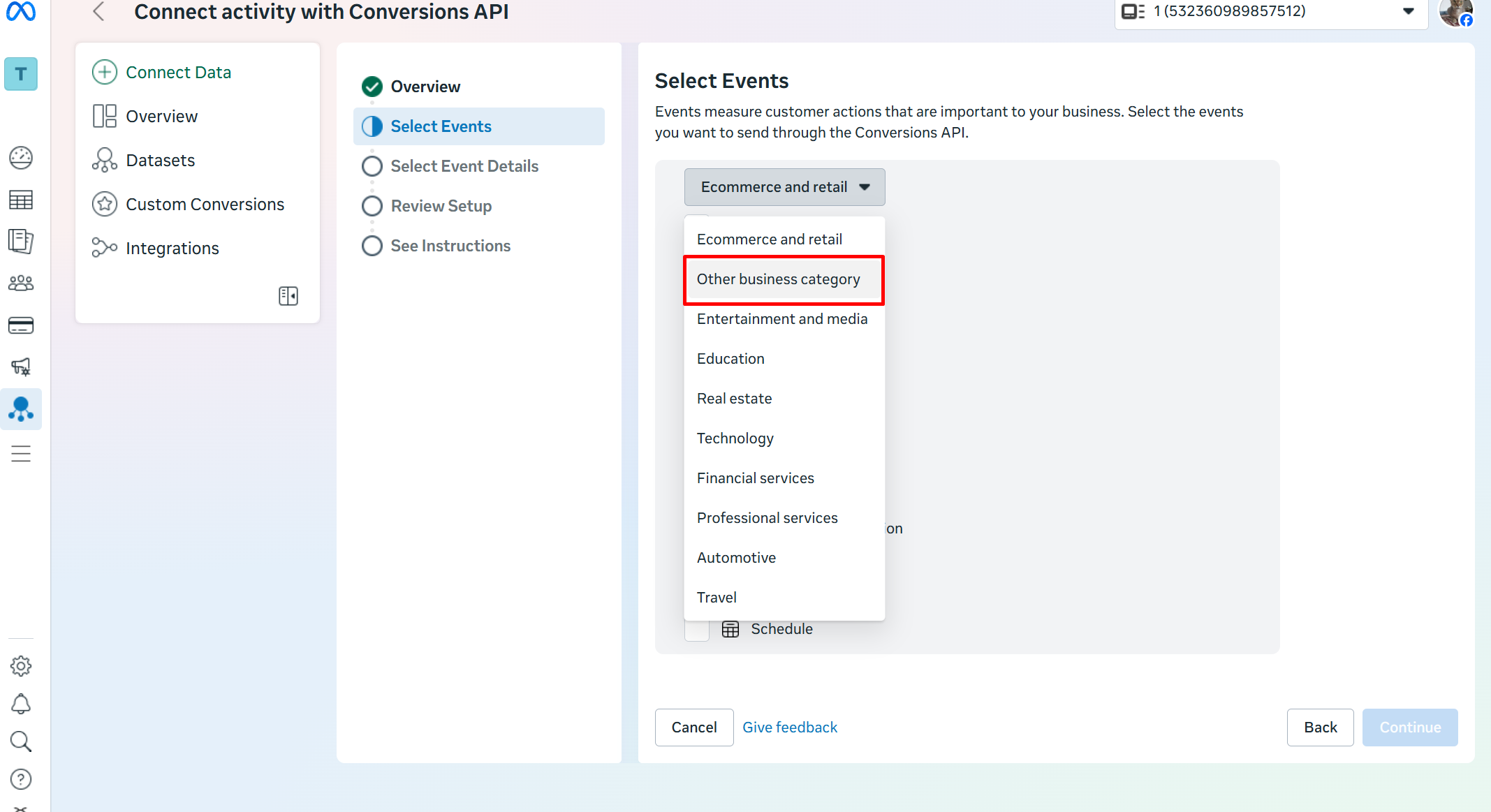This screenshot has width=1491, height=812.
Task: Open the table grid icon in sidebar
Action: click(21, 200)
